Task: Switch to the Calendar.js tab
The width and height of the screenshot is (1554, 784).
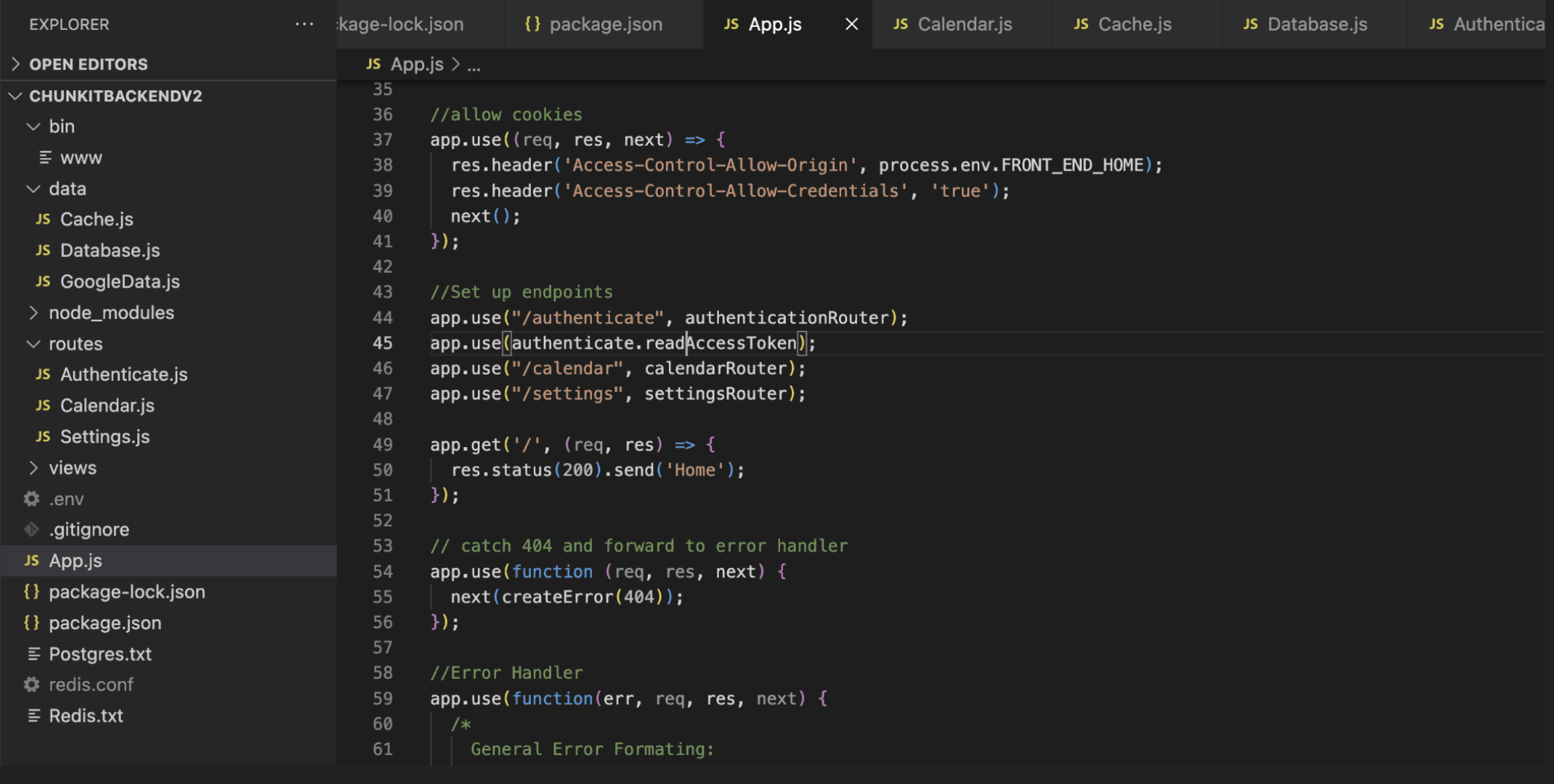Action: pos(962,25)
